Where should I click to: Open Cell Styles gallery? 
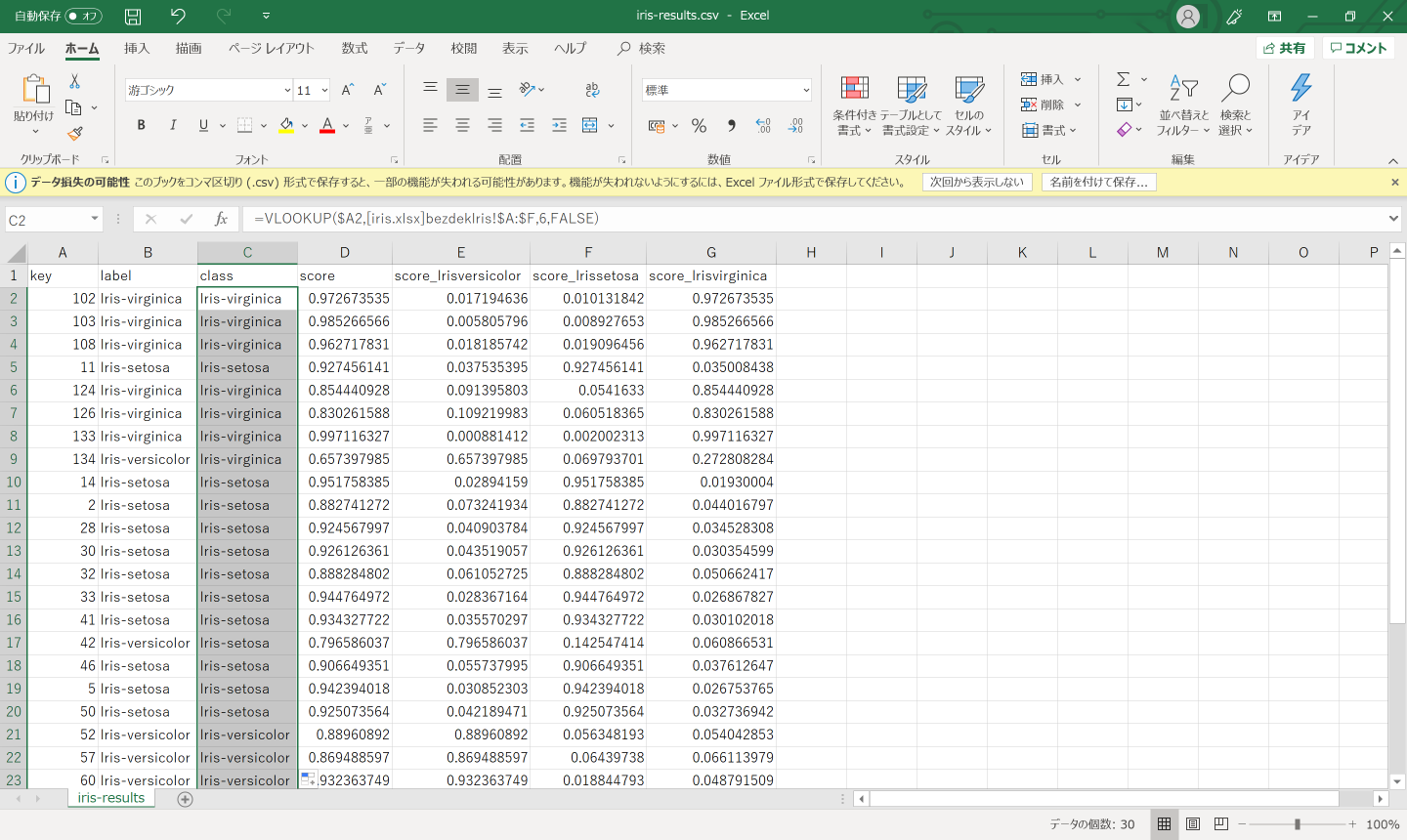click(968, 105)
